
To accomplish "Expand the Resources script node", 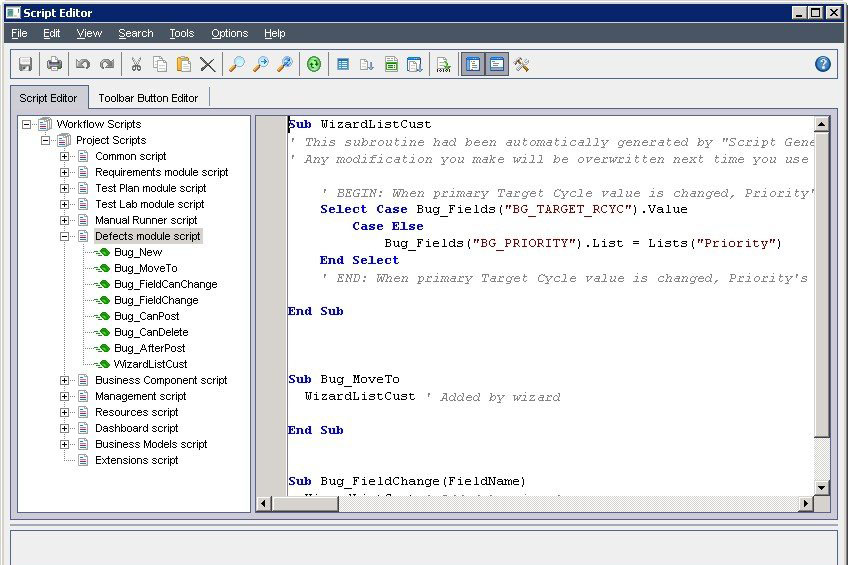I will point(64,413).
